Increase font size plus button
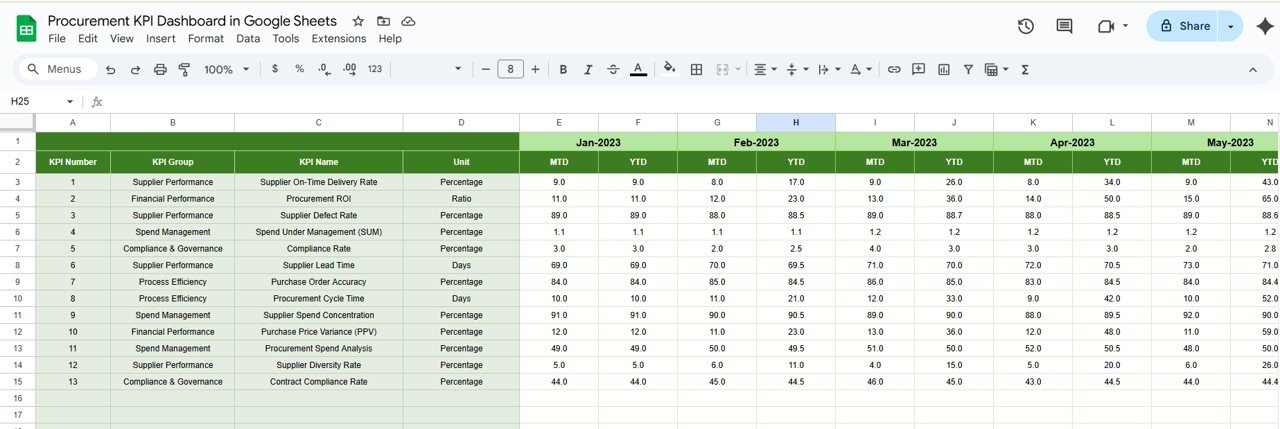Screen dimensions: 1280x429 pyautogui.click(x=535, y=69)
